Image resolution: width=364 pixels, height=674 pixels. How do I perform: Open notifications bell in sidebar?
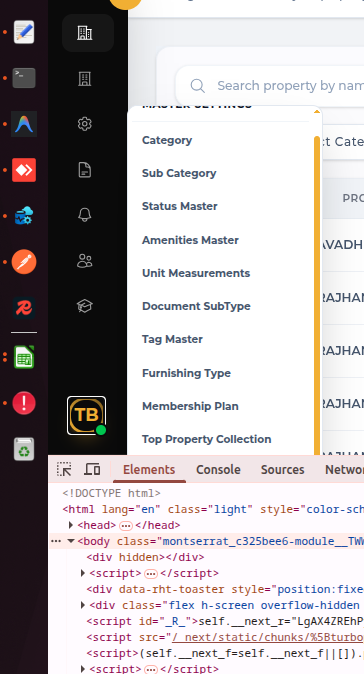tap(85, 215)
